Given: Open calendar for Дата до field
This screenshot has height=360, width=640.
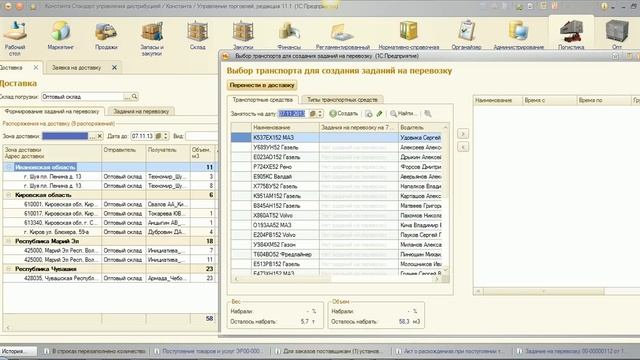Looking at the screenshot, I should coord(158,136).
